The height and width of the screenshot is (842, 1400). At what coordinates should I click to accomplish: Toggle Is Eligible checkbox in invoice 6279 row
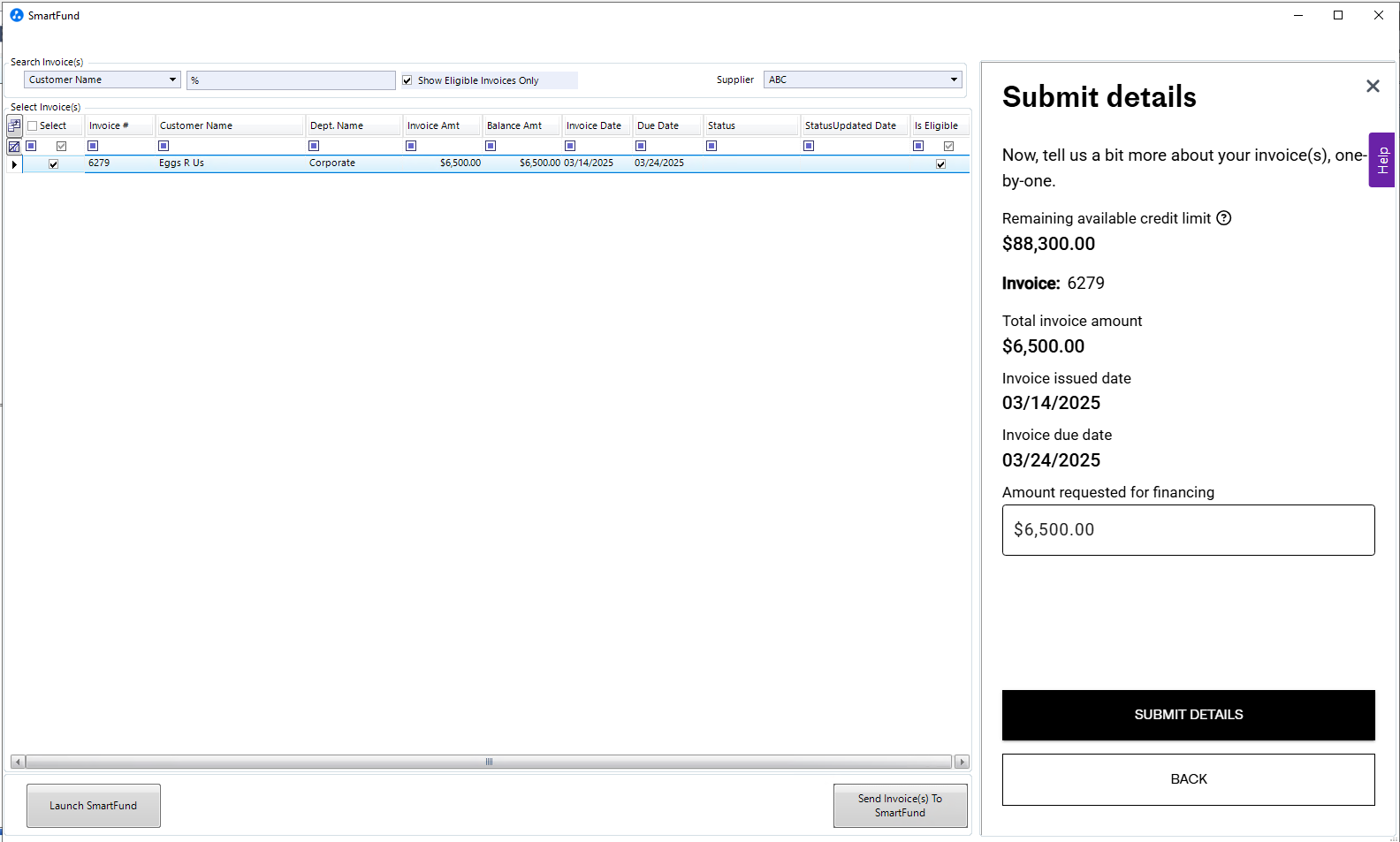pyautogui.click(x=941, y=164)
